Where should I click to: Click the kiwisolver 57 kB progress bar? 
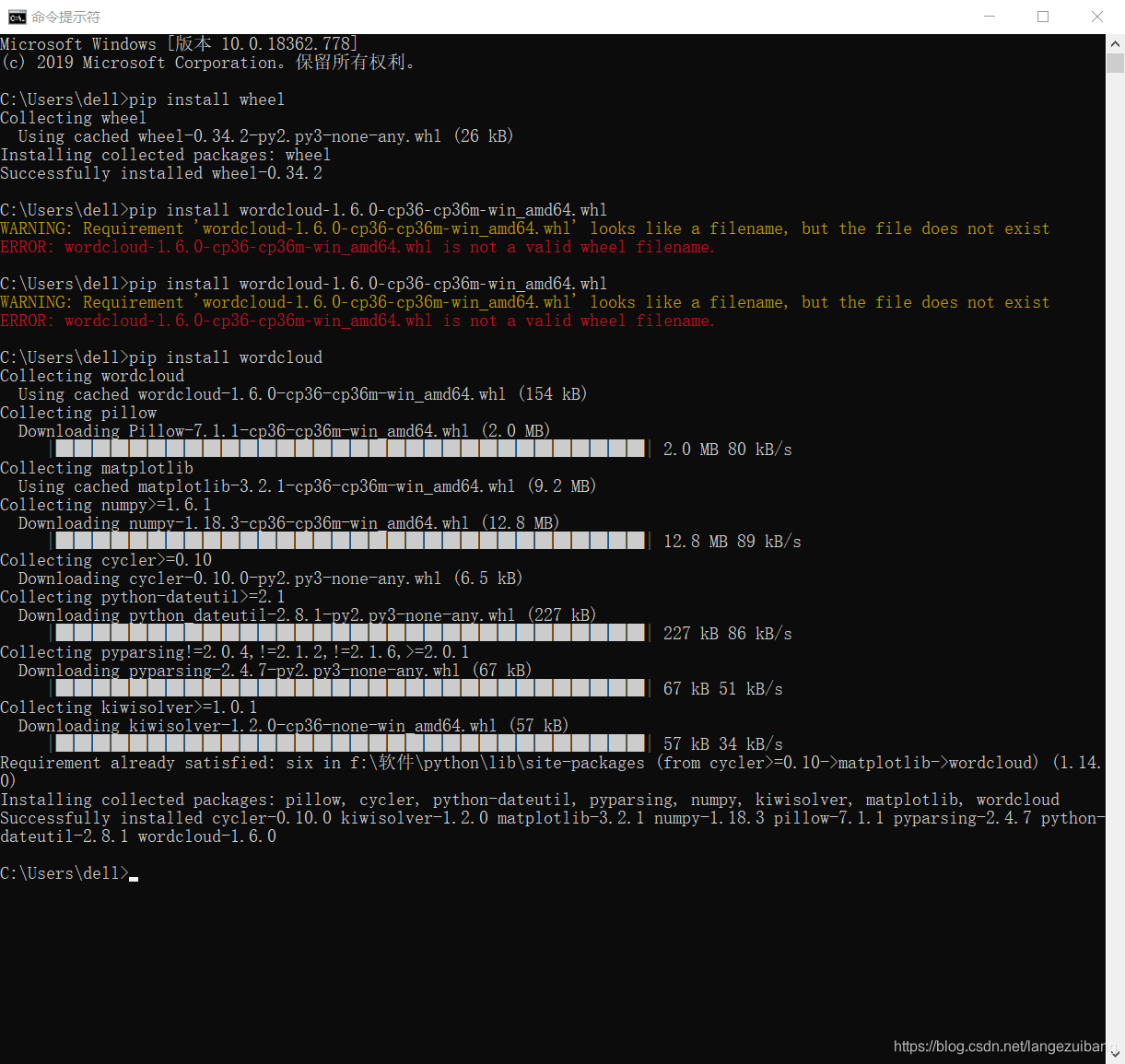pos(350,743)
